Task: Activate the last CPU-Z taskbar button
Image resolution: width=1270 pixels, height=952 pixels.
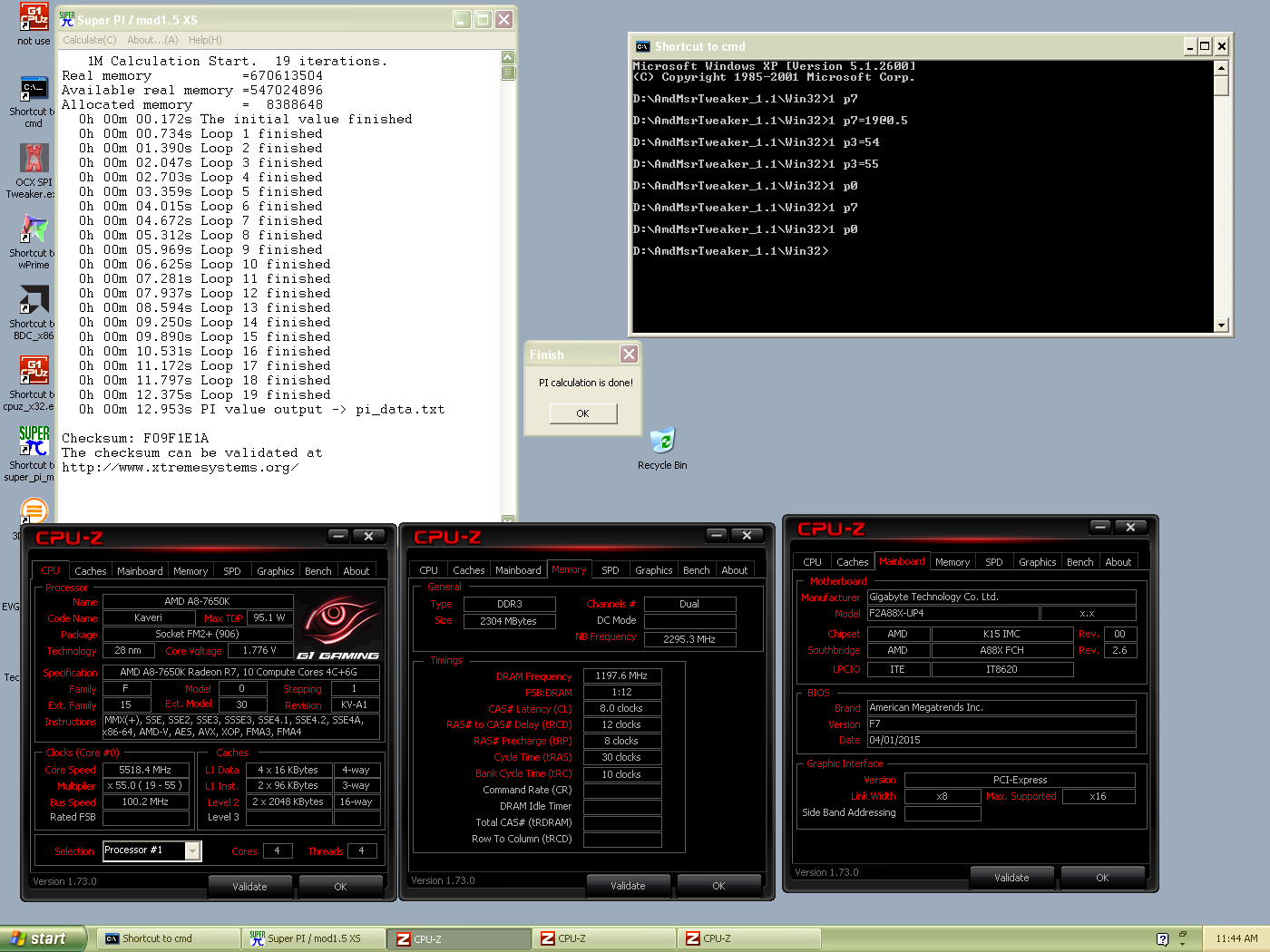Action: point(749,938)
